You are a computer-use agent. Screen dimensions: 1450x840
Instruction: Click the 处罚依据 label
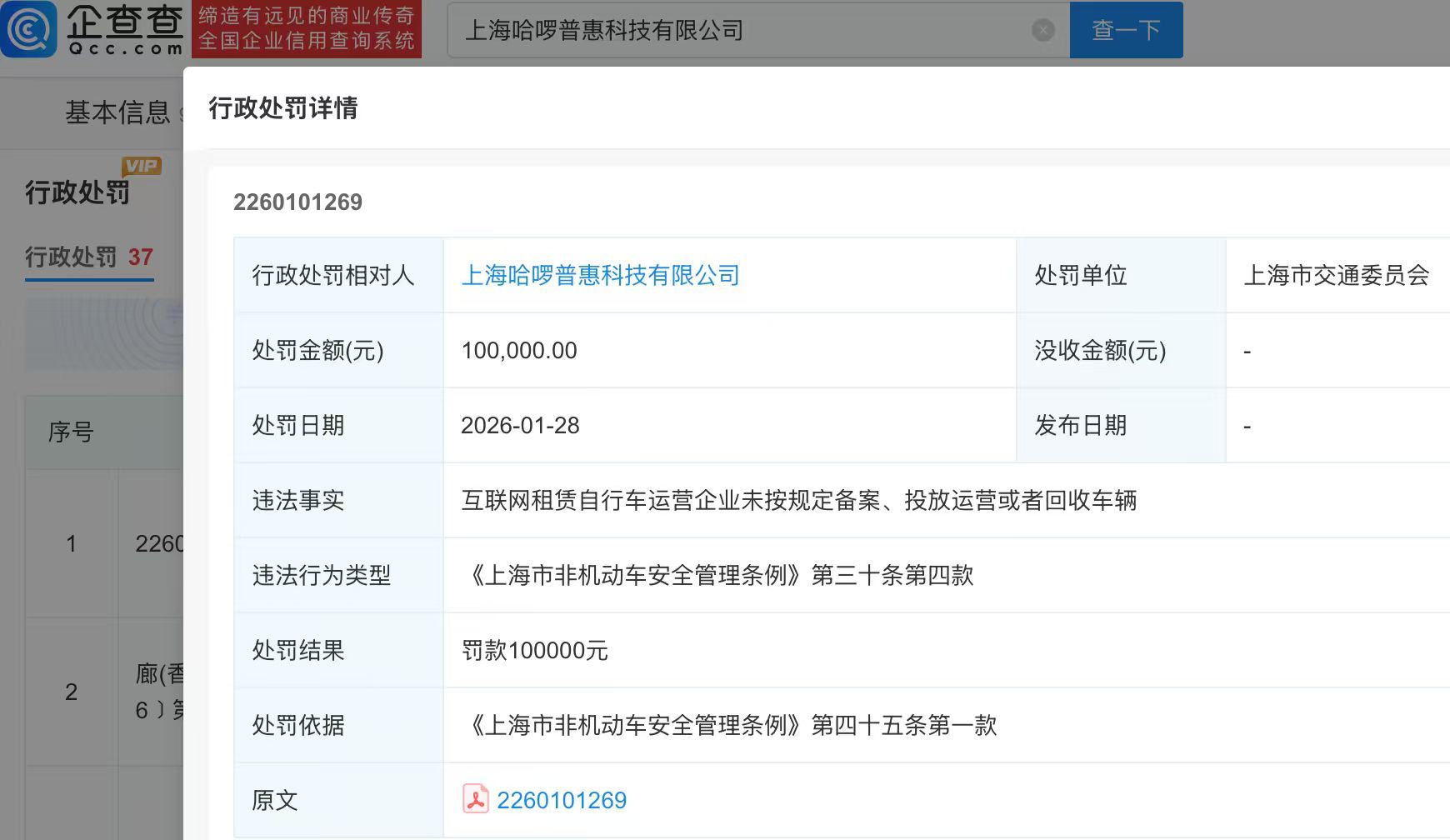coord(298,725)
